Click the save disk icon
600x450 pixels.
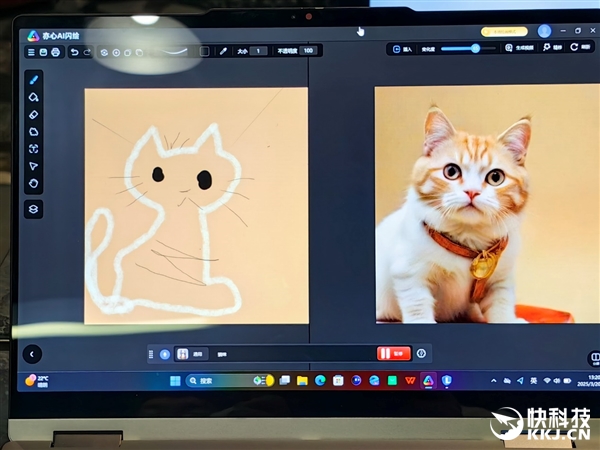click(43, 51)
